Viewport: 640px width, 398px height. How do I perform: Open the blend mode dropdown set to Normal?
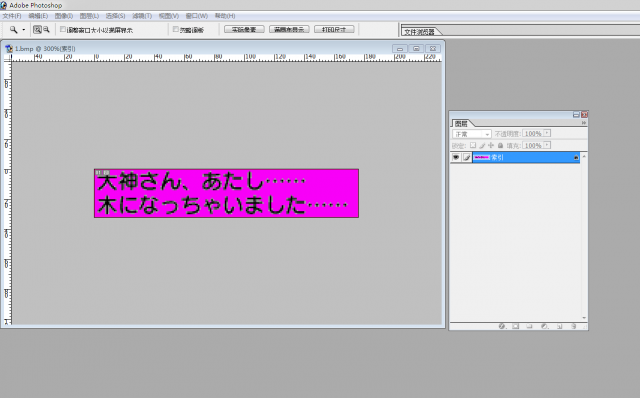click(x=471, y=134)
